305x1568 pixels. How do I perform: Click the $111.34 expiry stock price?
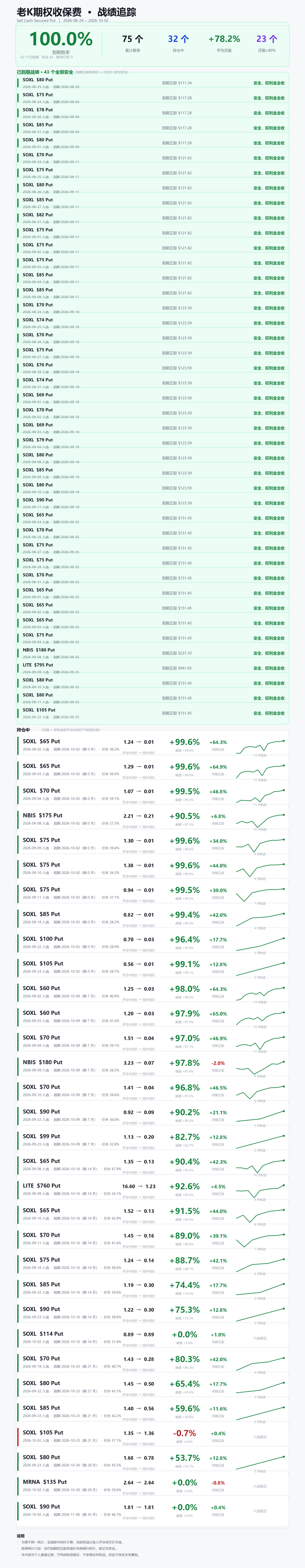tap(185, 83)
